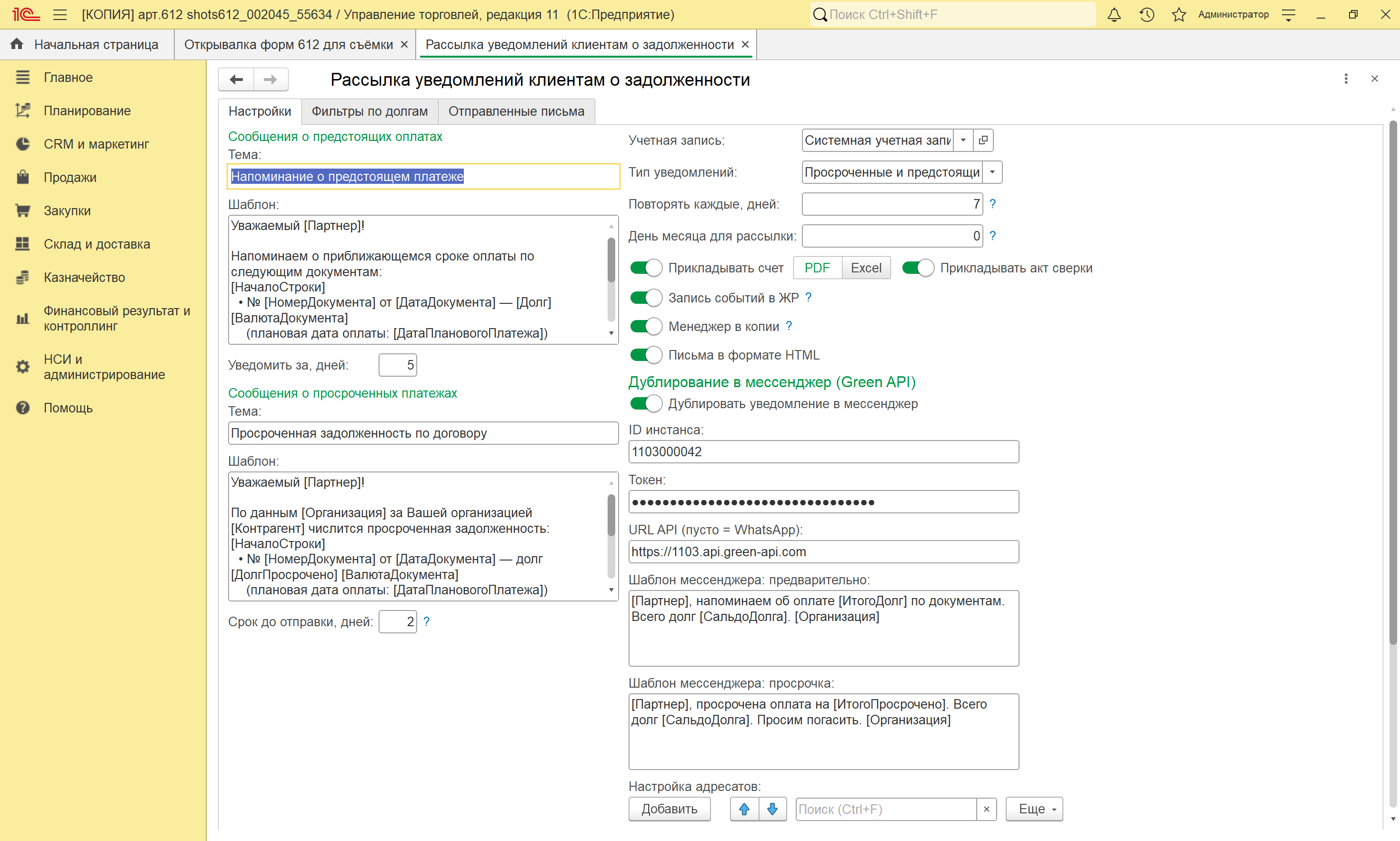Screen dimensions: 1400x841
Task: Open the three-dot form menu
Action: click(x=1346, y=79)
